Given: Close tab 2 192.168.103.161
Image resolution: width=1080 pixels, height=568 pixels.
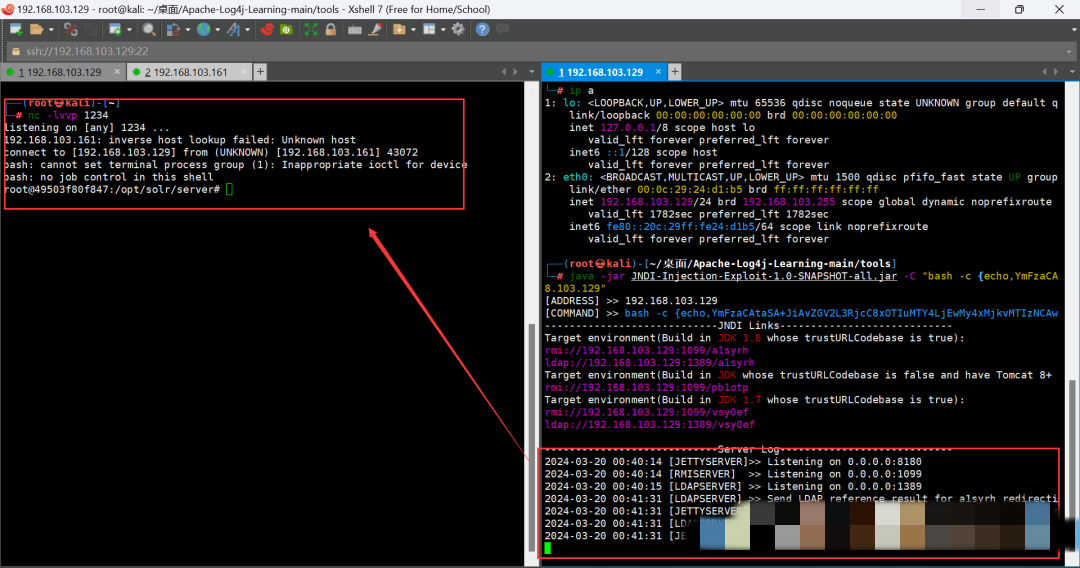Looking at the screenshot, I should [244, 72].
